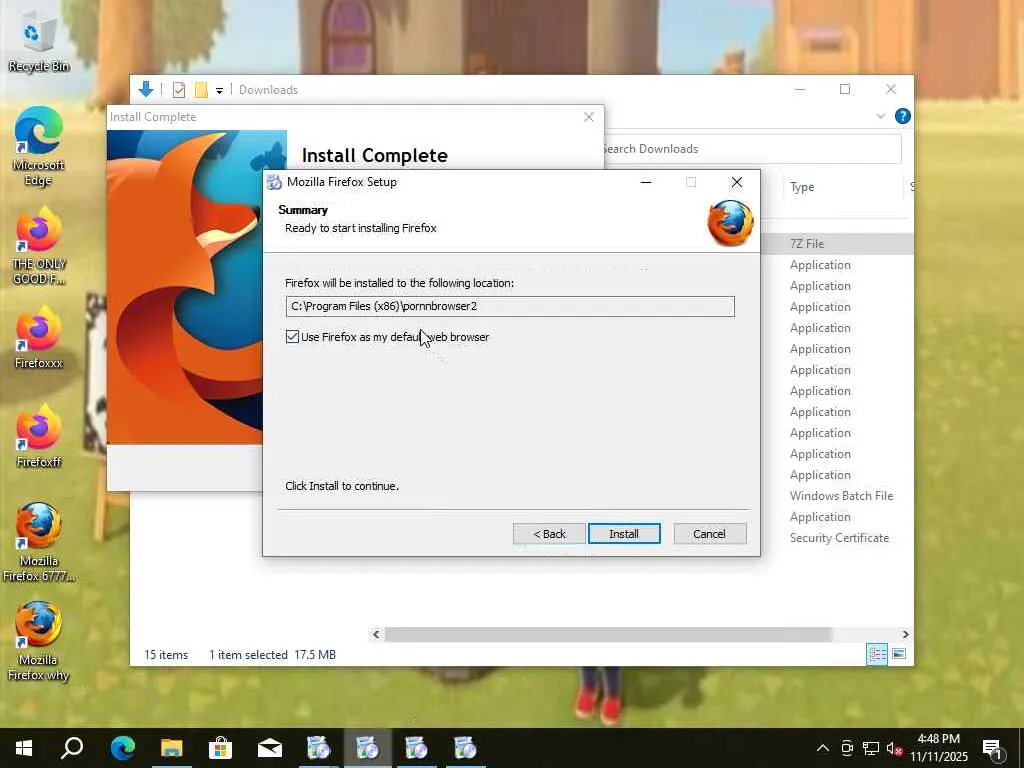
Task: Switch to Details view in Explorer
Action: tap(876, 654)
